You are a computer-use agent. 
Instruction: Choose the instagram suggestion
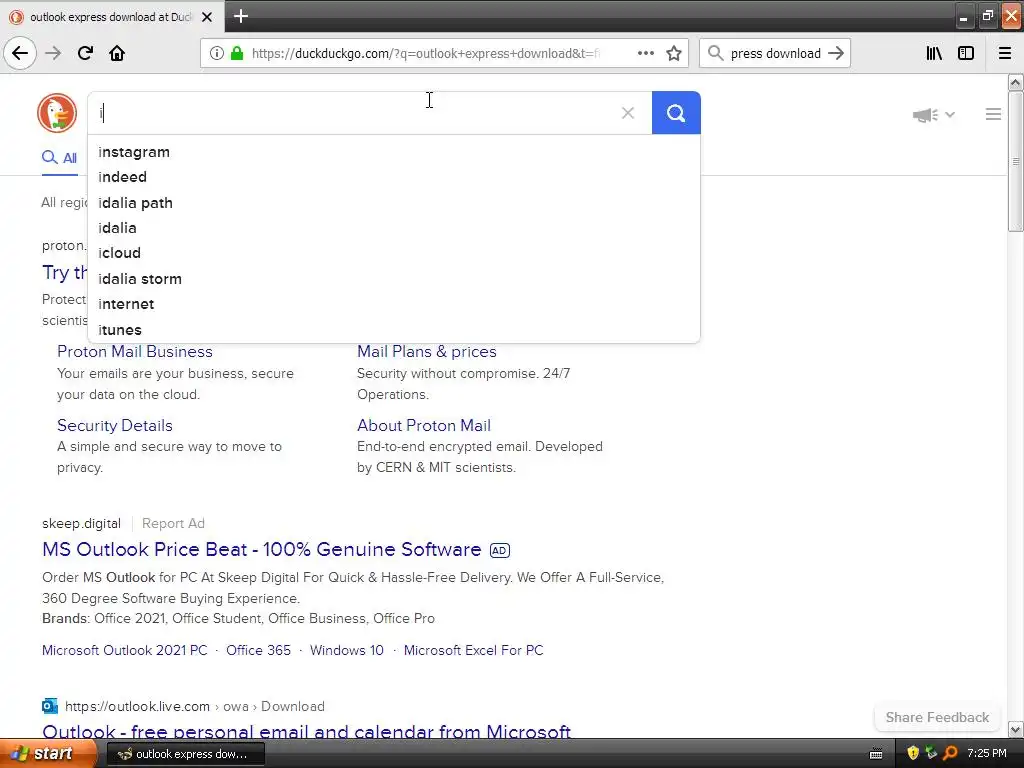pos(393,152)
